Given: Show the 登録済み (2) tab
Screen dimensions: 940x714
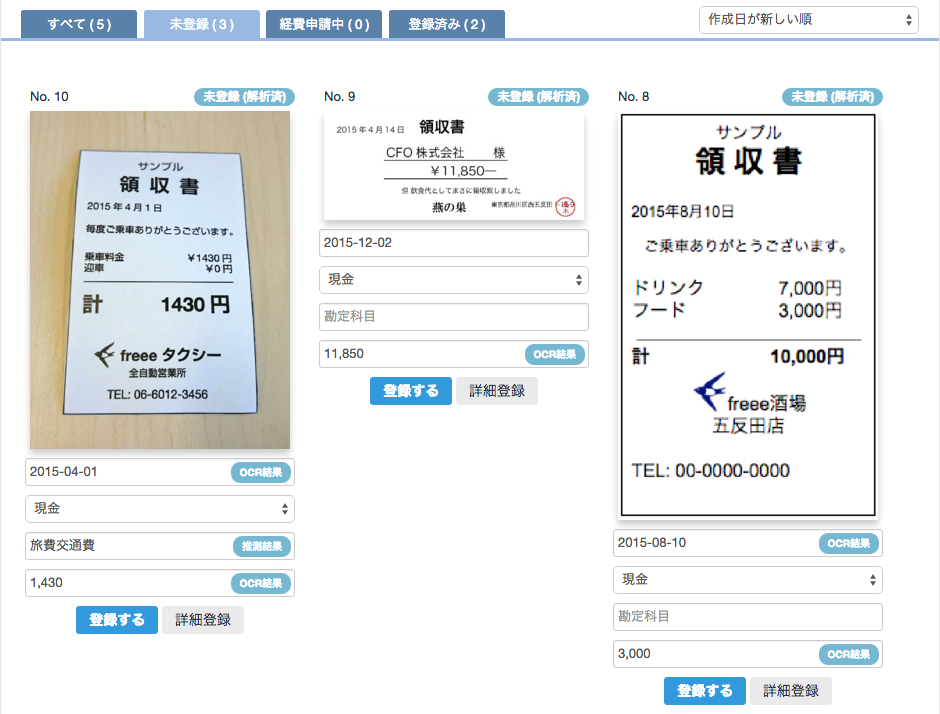Looking at the screenshot, I should 447,24.
